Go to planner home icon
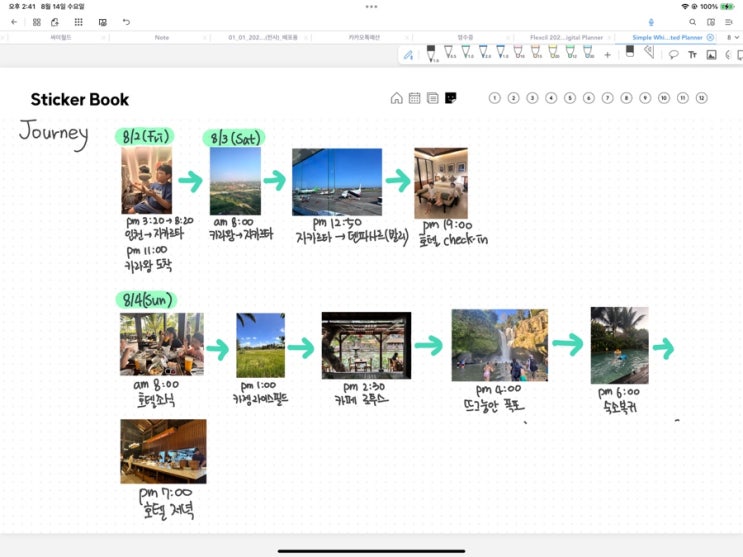The width and height of the screenshot is (743, 557). pyautogui.click(x=396, y=98)
